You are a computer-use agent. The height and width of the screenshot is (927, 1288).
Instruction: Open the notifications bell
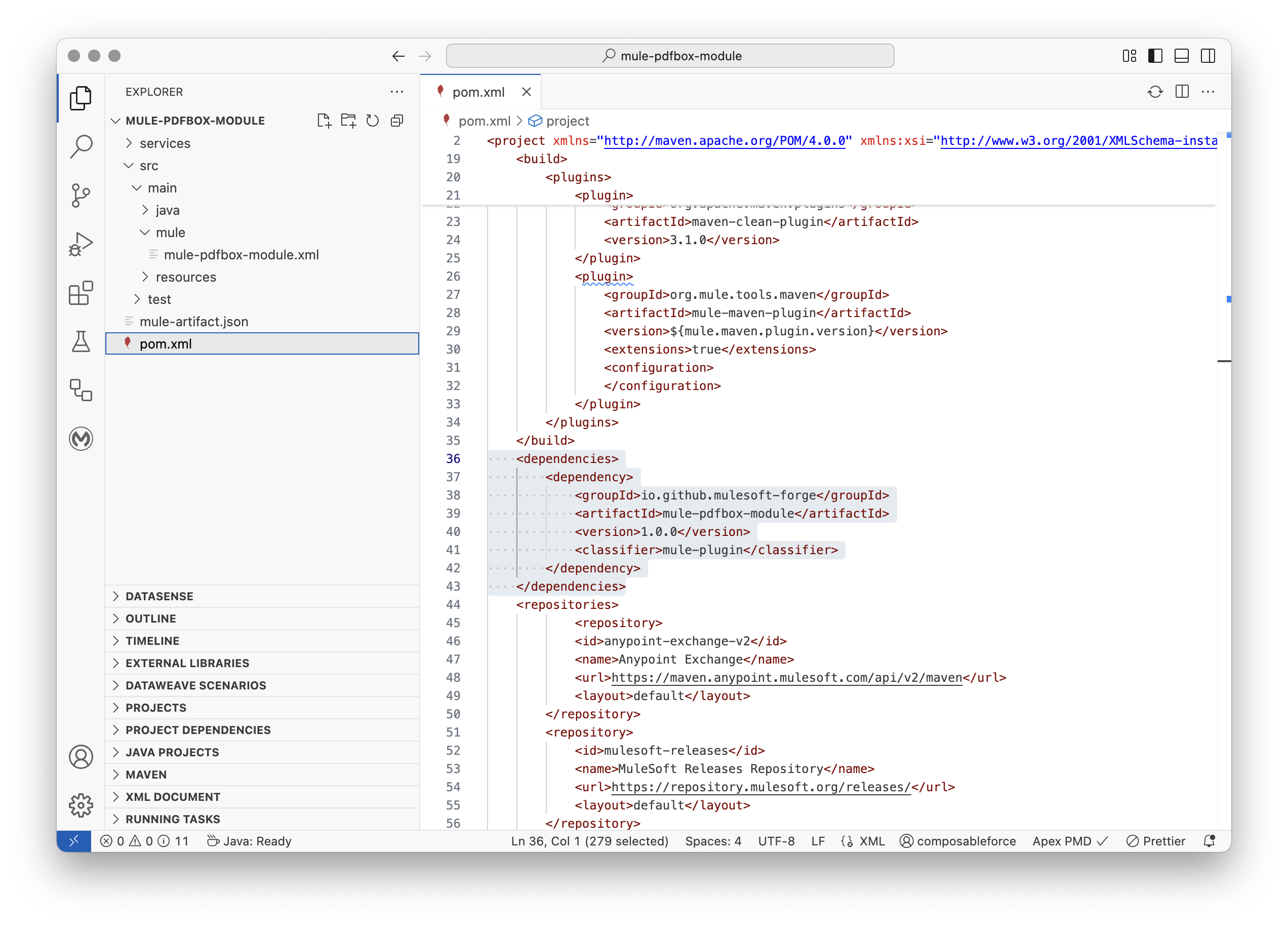[1210, 841]
